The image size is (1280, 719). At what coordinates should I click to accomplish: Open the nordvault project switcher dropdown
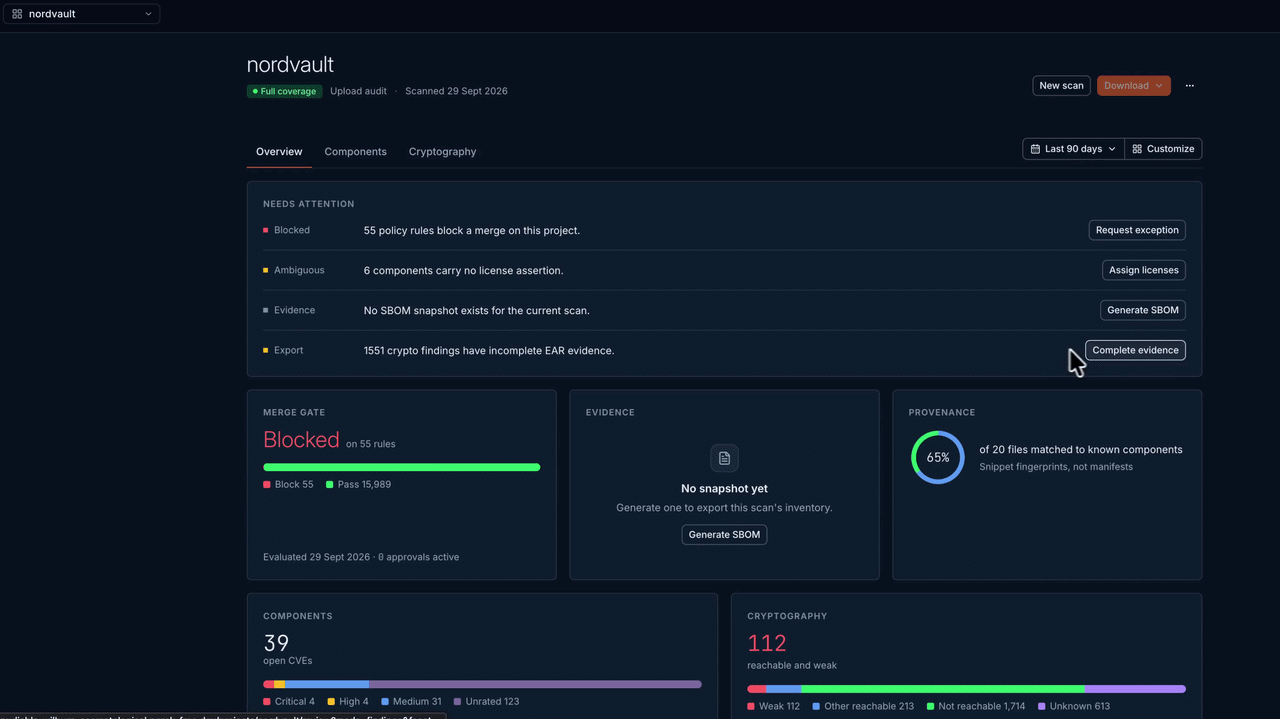(81, 14)
